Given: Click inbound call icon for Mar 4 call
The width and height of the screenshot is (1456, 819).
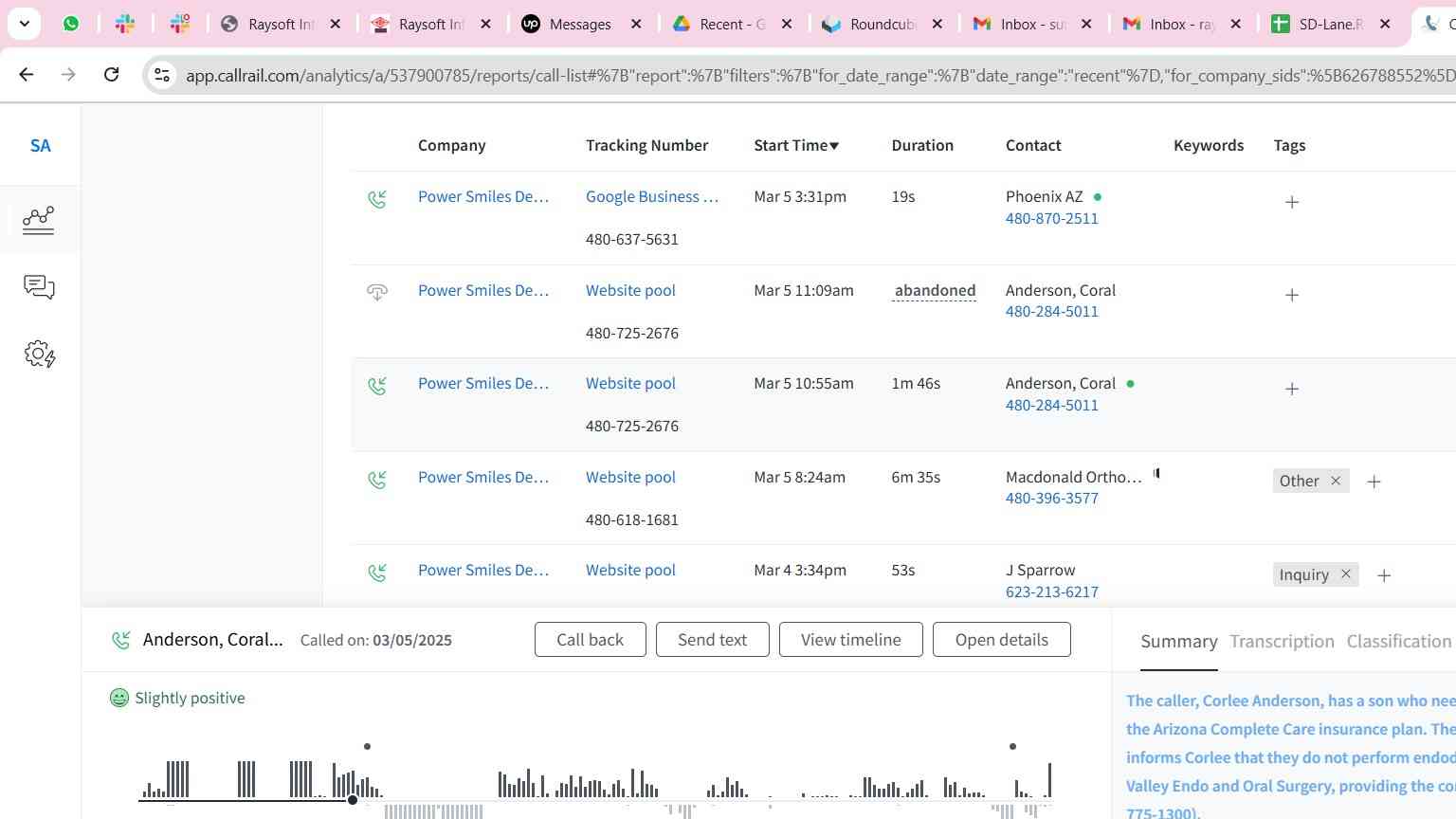Looking at the screenshot, I should click(377, 572).
